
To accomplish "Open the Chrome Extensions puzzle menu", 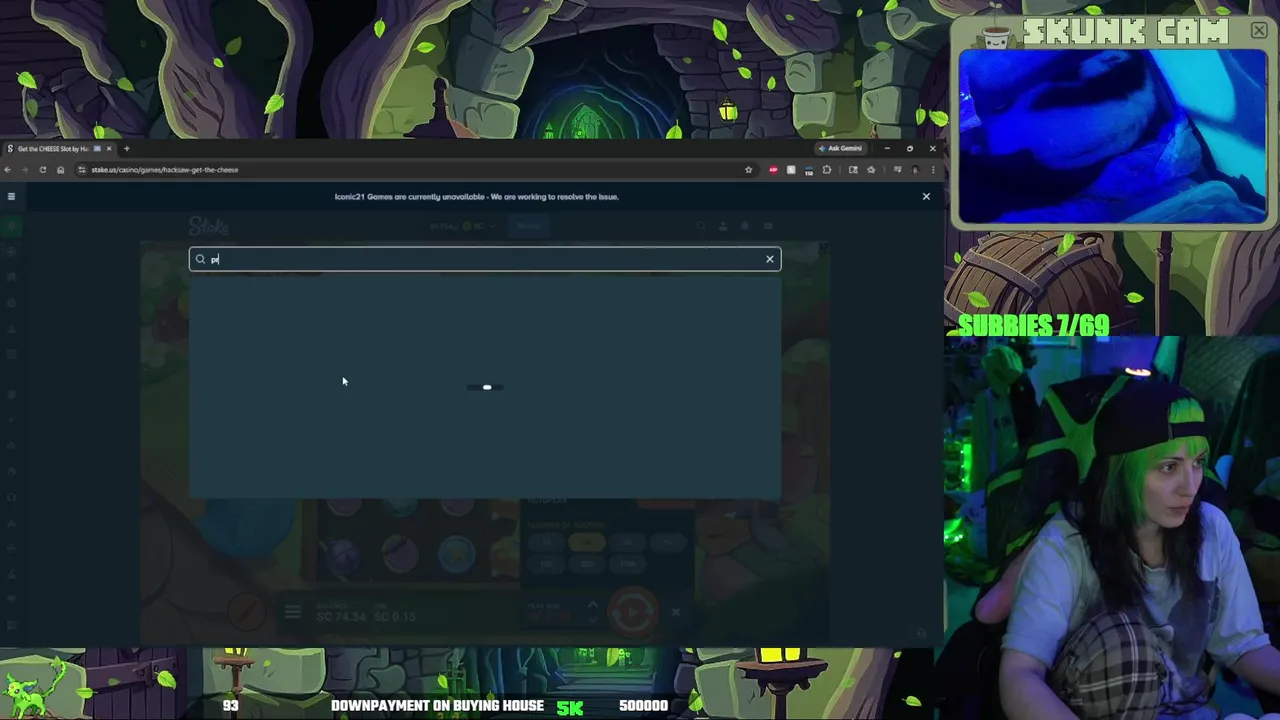I will pos(827,169).
